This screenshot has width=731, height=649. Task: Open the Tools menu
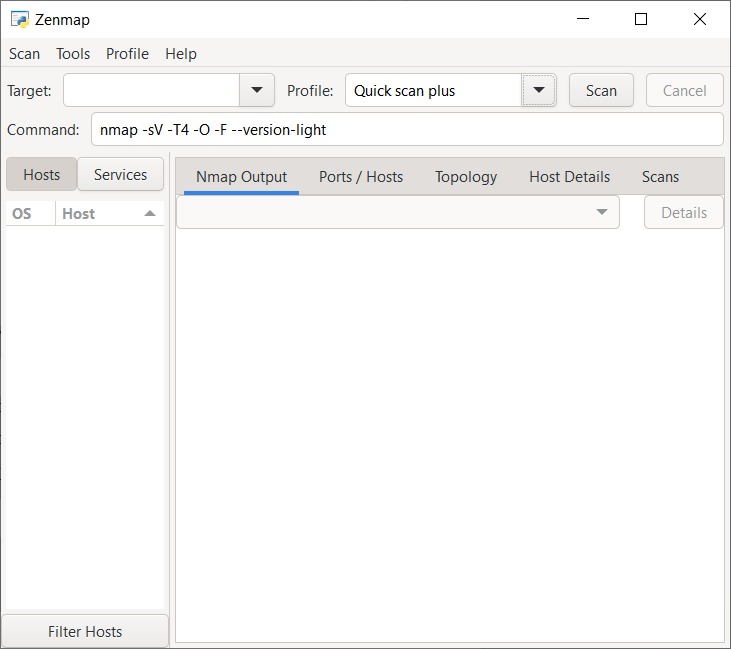(x=73, y=54)
